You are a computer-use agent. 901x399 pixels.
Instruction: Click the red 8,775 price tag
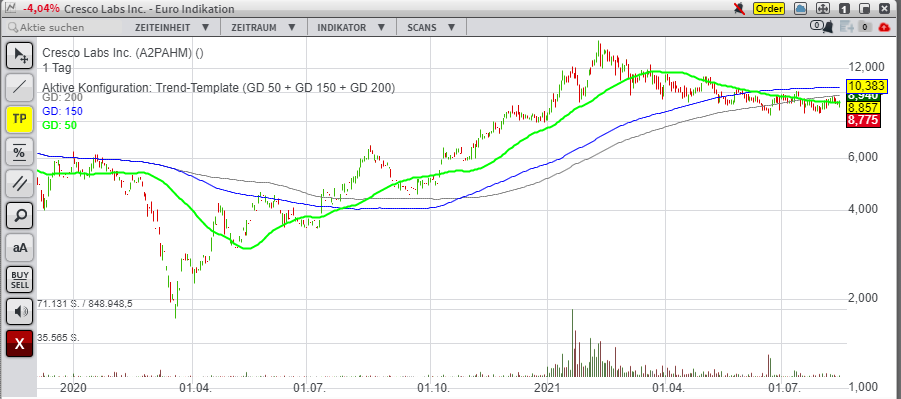point(865,120)
